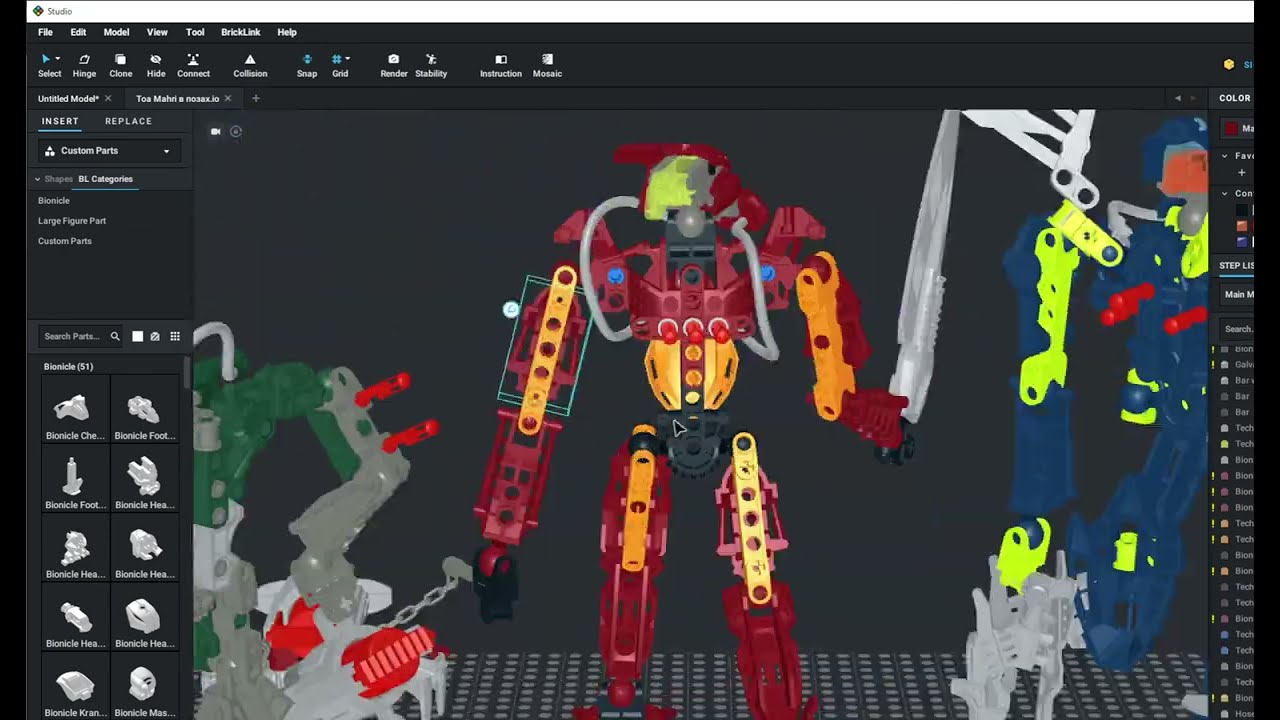Open the COLOR panel header
The image size is (1280, 720).
[x=1234, y=98]
